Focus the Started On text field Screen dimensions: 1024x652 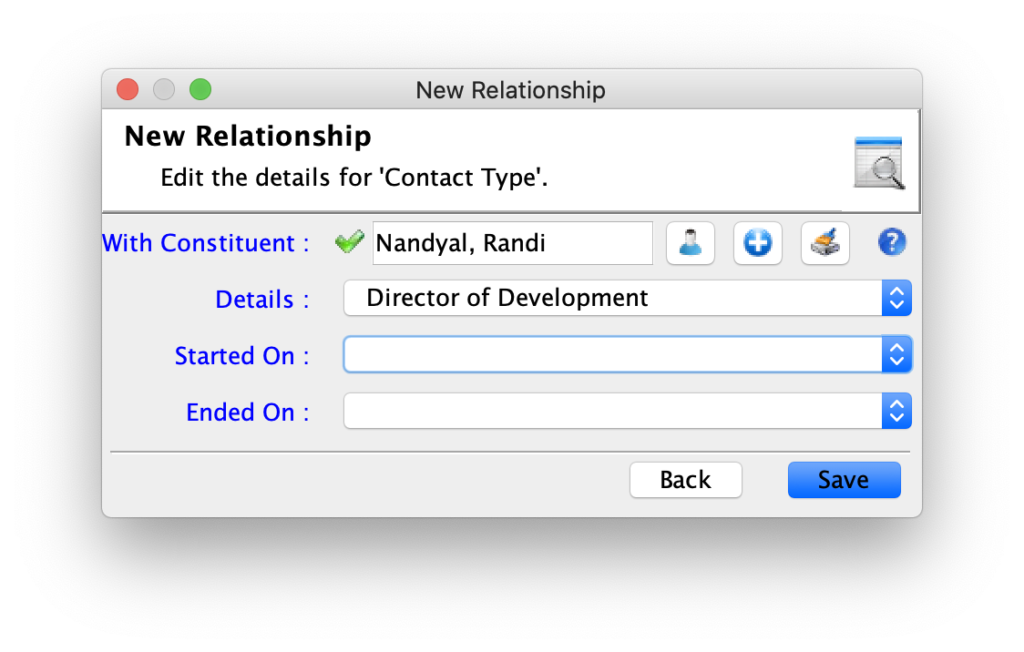click(x=612, y=355)
